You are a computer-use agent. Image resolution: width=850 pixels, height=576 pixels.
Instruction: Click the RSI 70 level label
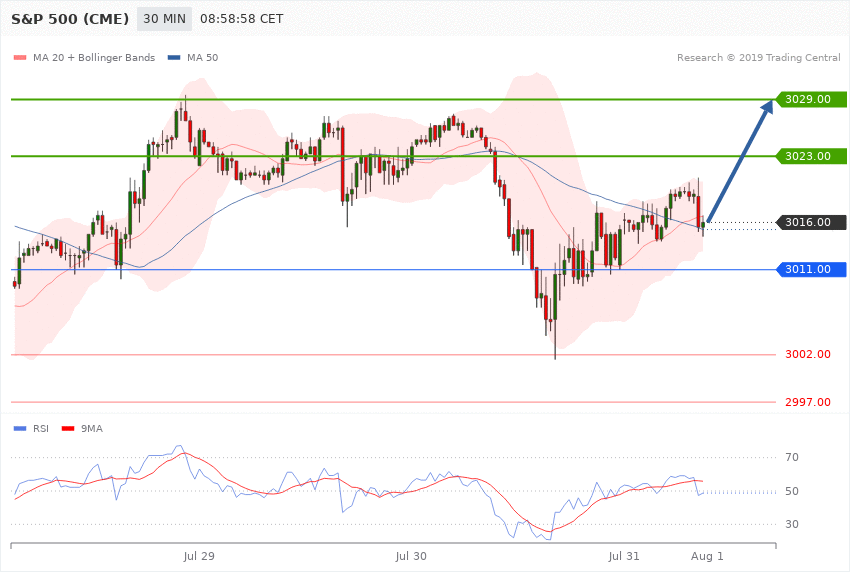(791, 457)
